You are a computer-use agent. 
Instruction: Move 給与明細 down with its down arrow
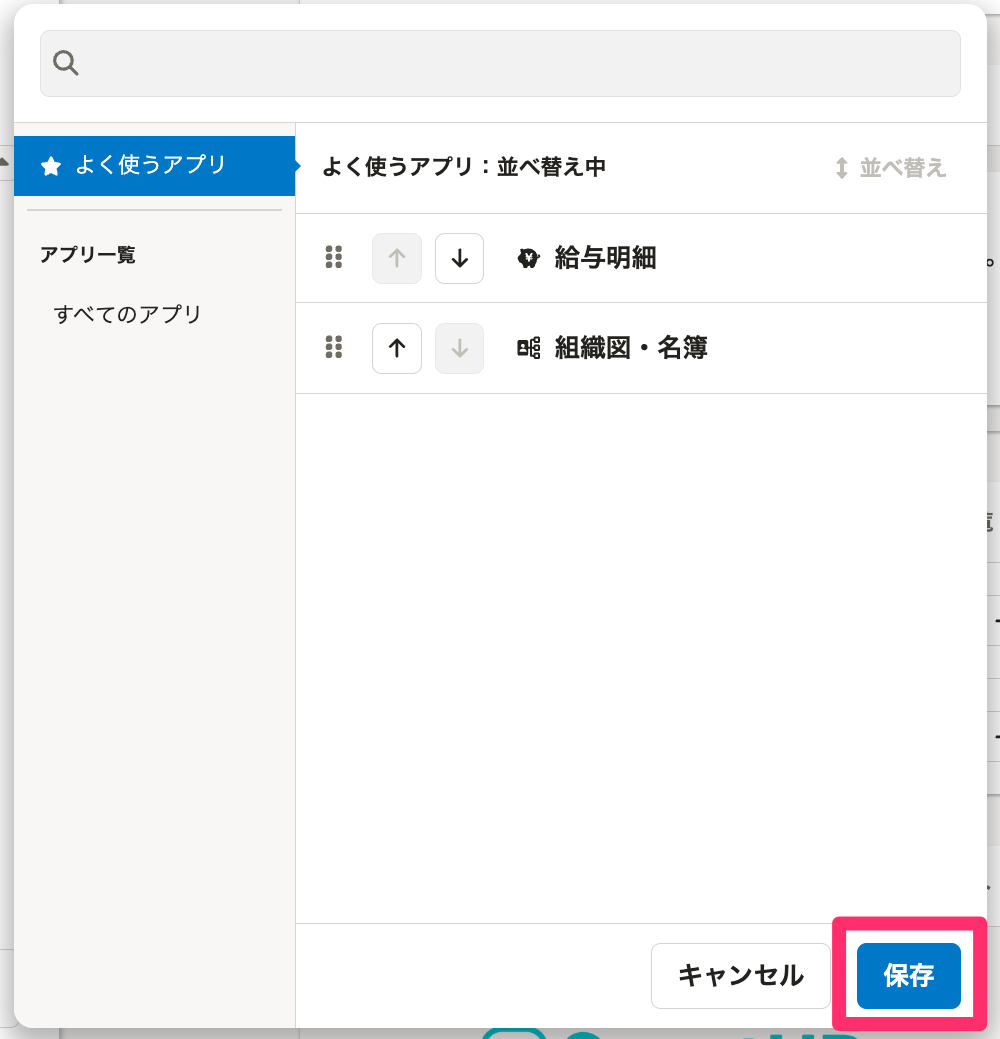[x=459, y=258]
